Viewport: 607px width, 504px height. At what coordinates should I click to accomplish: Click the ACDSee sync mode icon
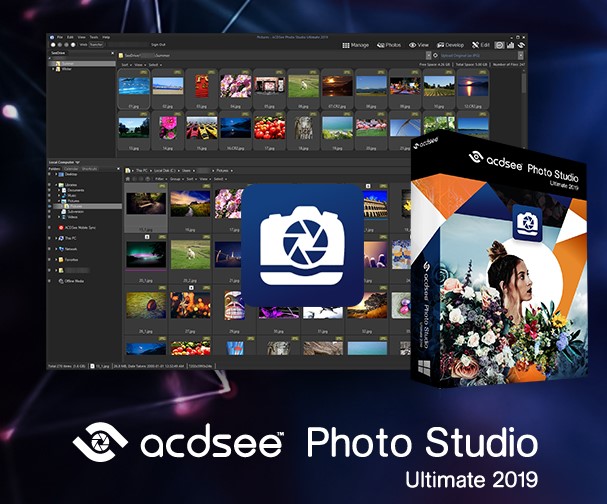(x=521, y=45)
